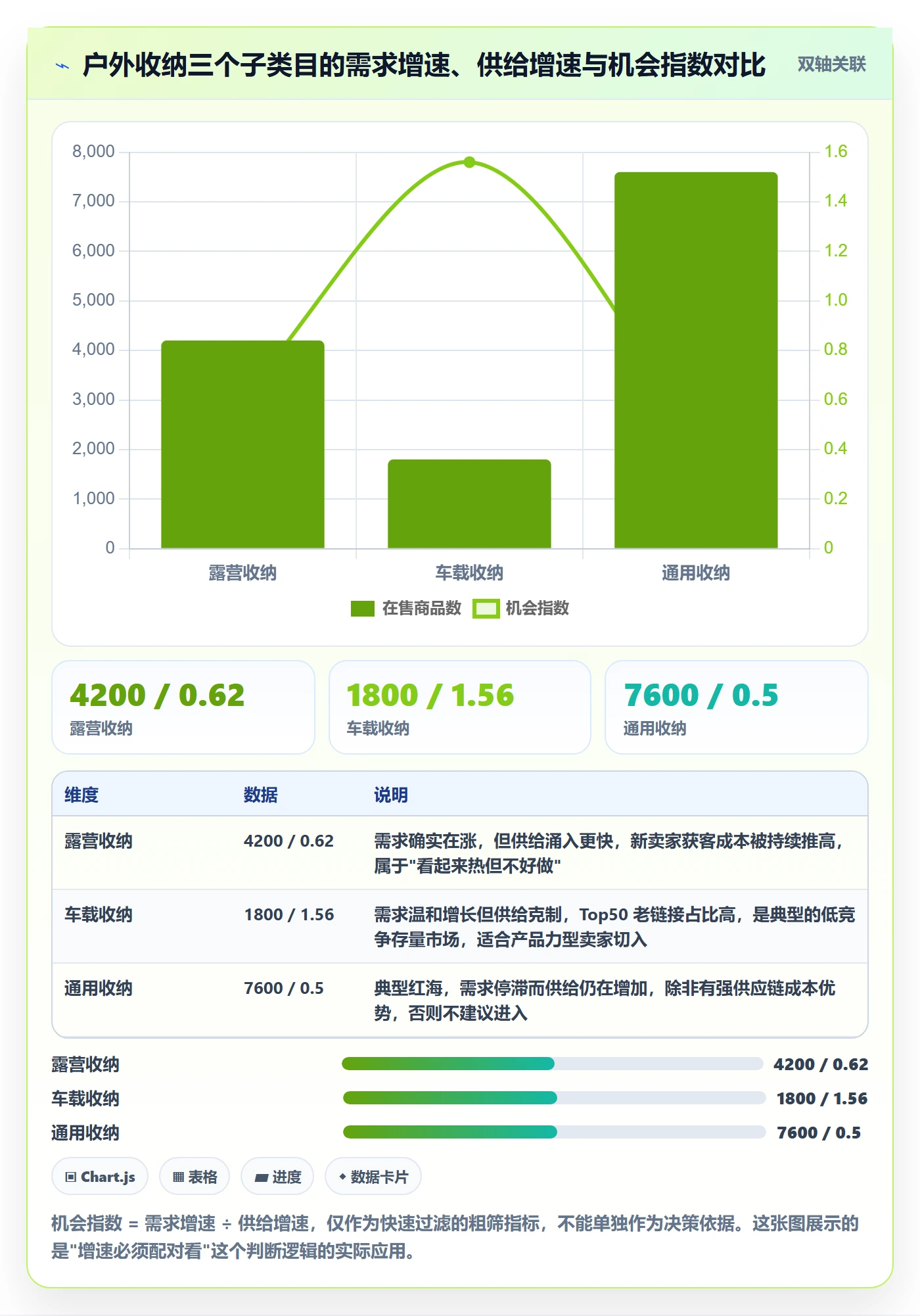The height and width of the screenshot is (1316, 920).
Task: Toggle the 在售商品数 legend swatch
Action: click(x=362, y=609)
